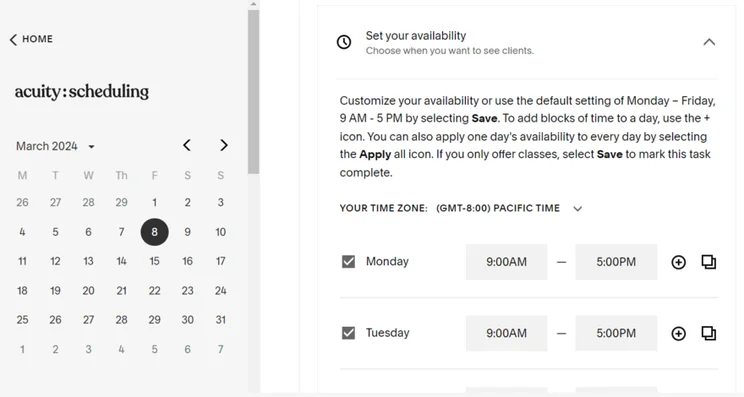The width and height of the screenshot is (744, 397).
Task: Uncheck the Tuesday availability checkbox
Action: click(x=348, y=333)
